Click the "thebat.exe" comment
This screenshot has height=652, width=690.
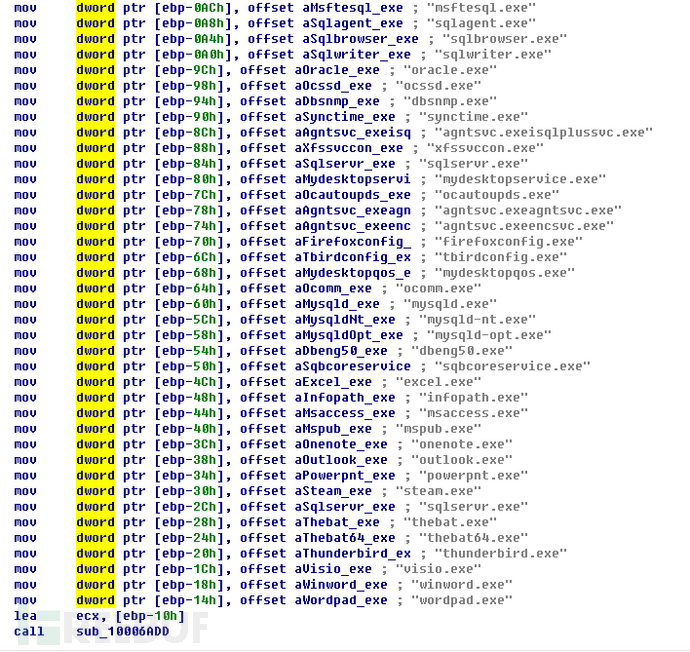tap(450, 523)
